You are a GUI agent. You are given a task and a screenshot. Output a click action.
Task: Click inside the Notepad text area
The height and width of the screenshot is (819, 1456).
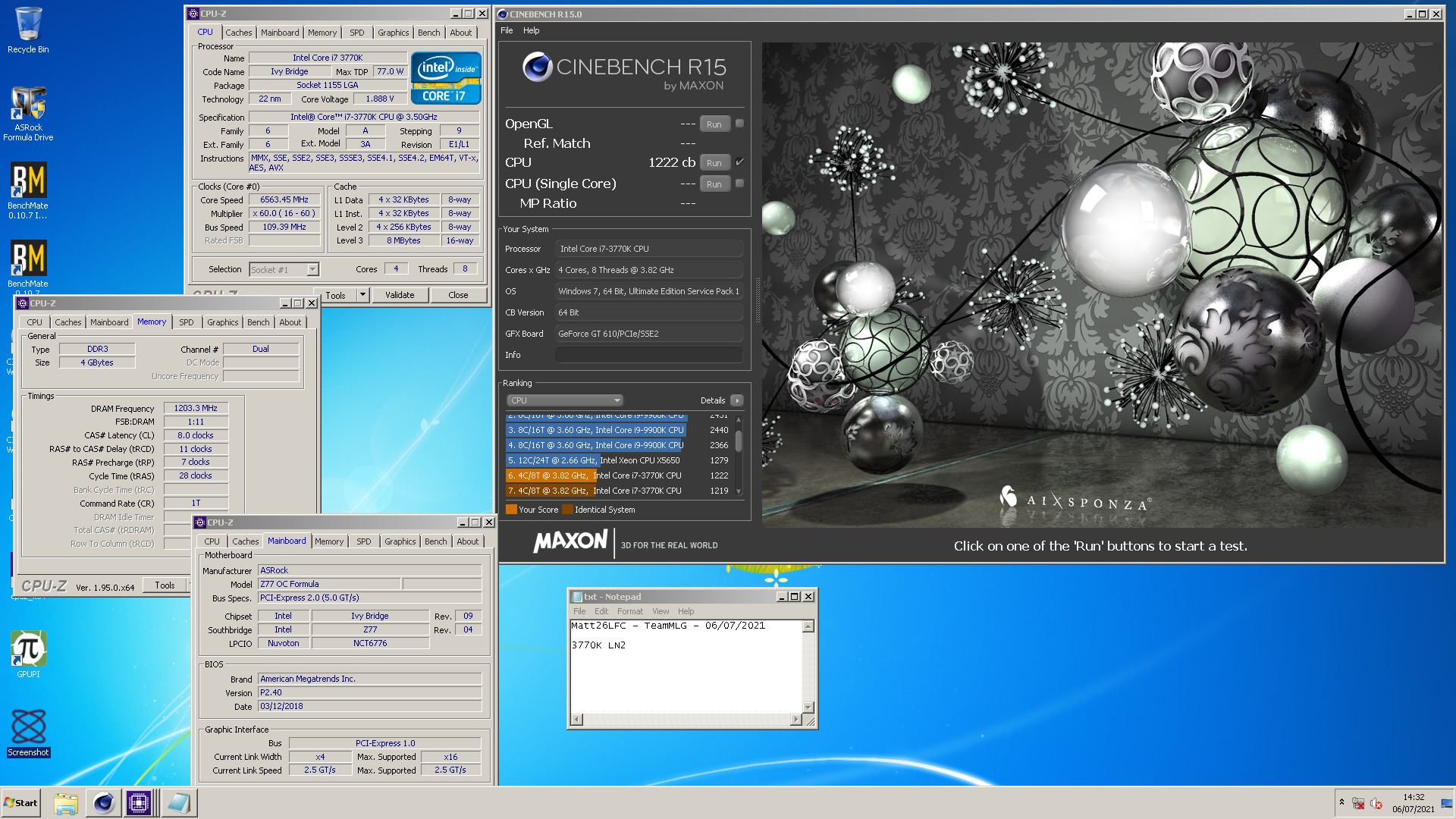686,667
